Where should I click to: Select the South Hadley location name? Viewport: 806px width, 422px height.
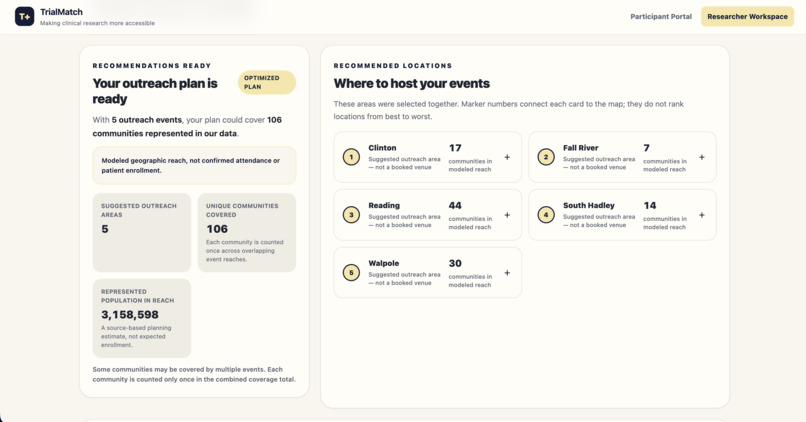[x=589, y=205]
